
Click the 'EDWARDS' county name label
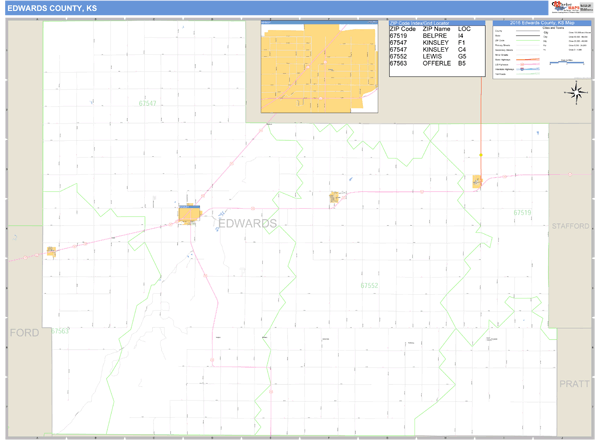point(248,223)
